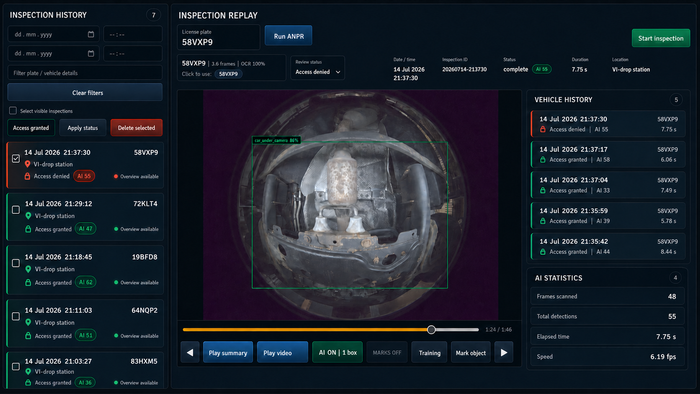Click playback timeline slider handle
700x394 pixels.
pyautogui.click(x=431, y=330)
